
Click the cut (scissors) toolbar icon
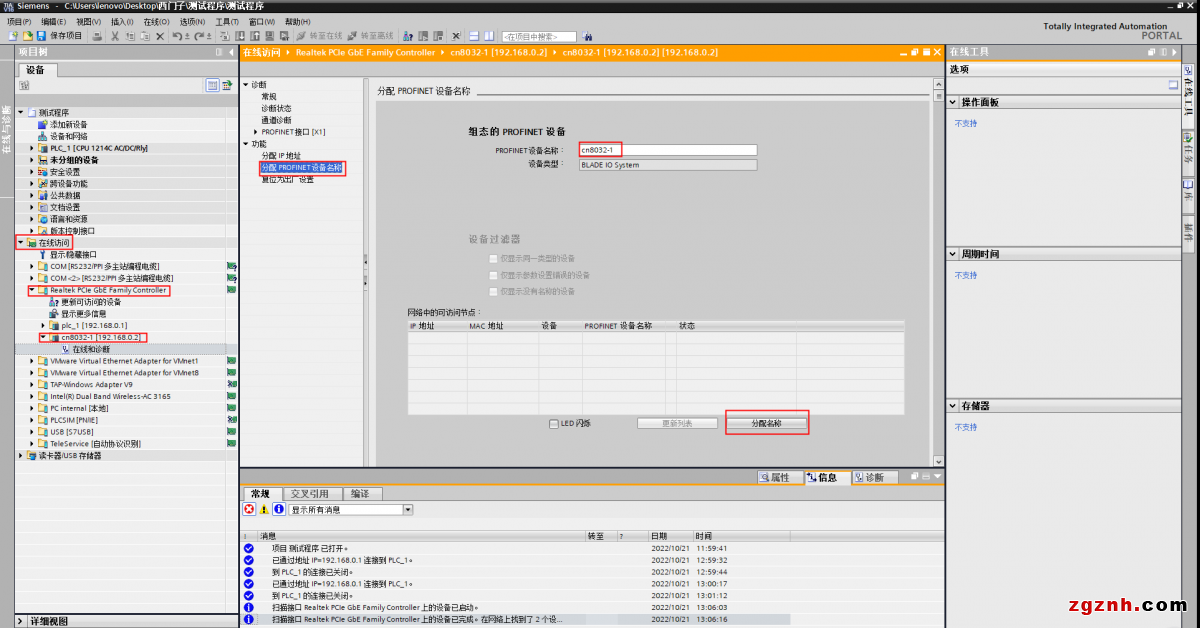[115, 36]
